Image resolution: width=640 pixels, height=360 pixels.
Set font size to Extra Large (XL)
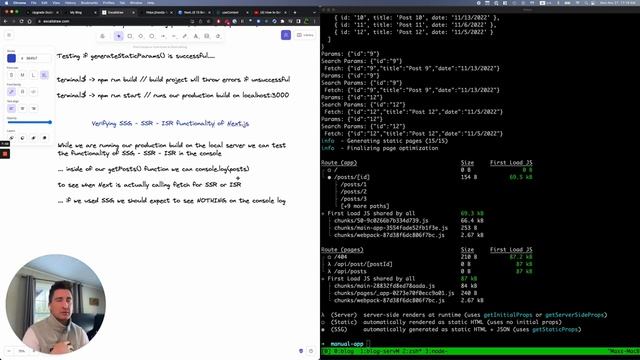point(44,75)
